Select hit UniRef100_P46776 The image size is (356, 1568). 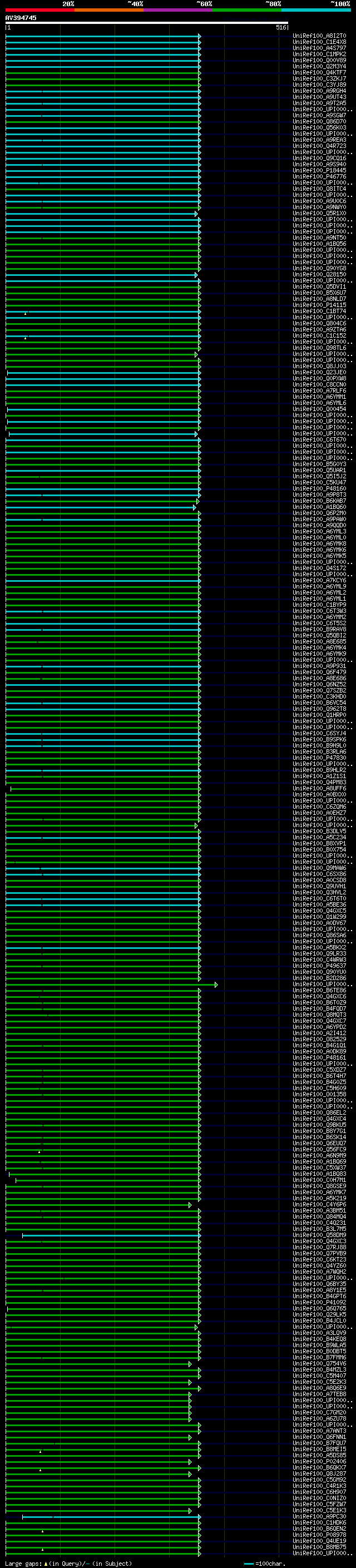point(319,176)
